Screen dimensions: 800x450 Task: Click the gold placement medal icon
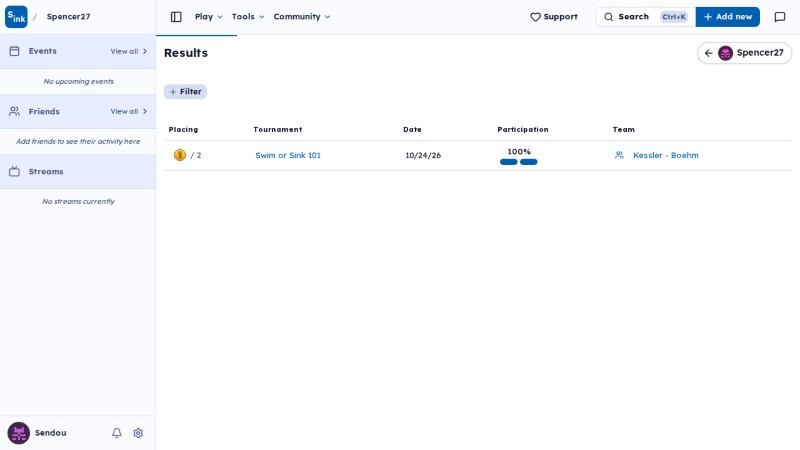click(180, 155)
